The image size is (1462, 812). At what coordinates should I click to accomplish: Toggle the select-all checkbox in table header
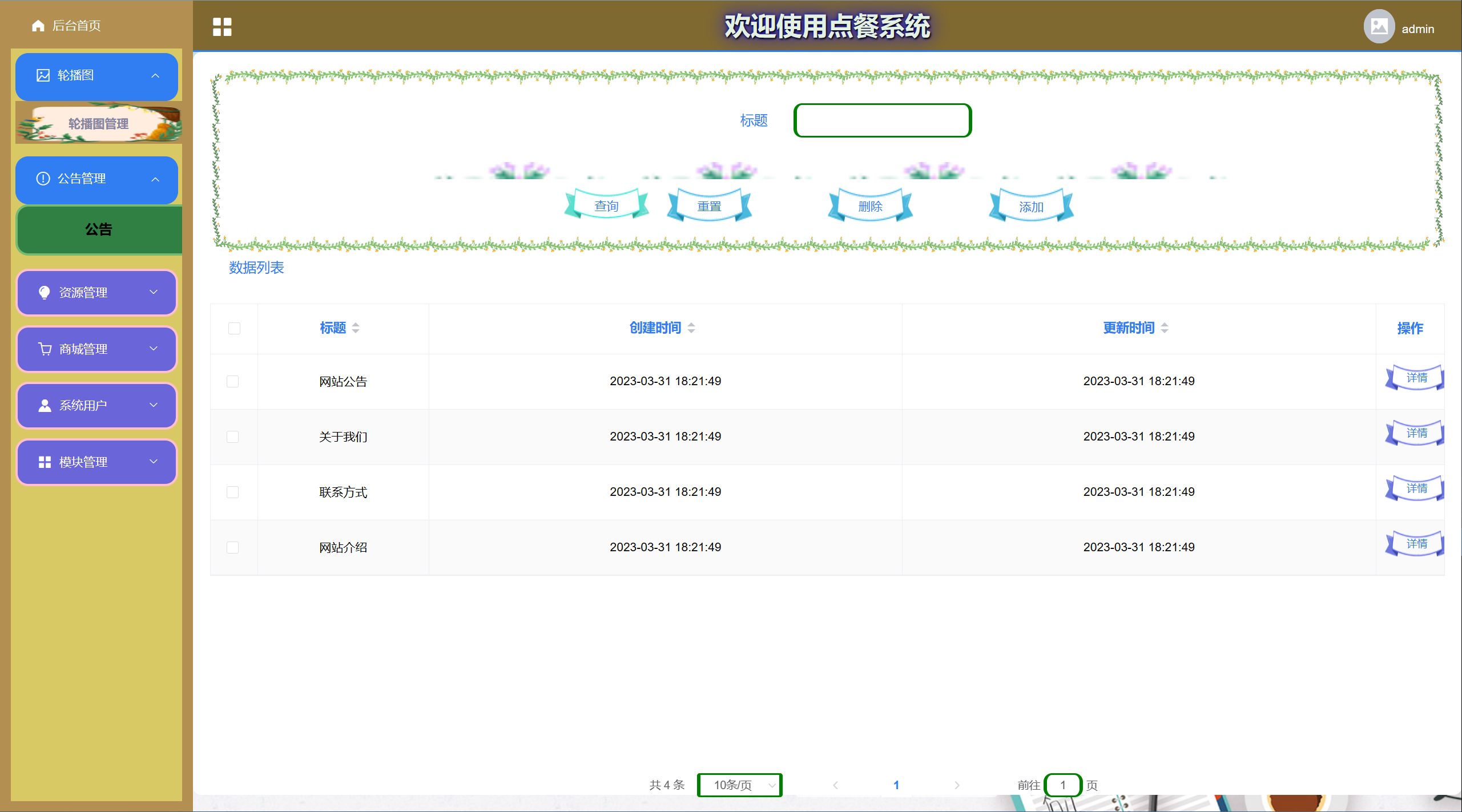point(234,328)
